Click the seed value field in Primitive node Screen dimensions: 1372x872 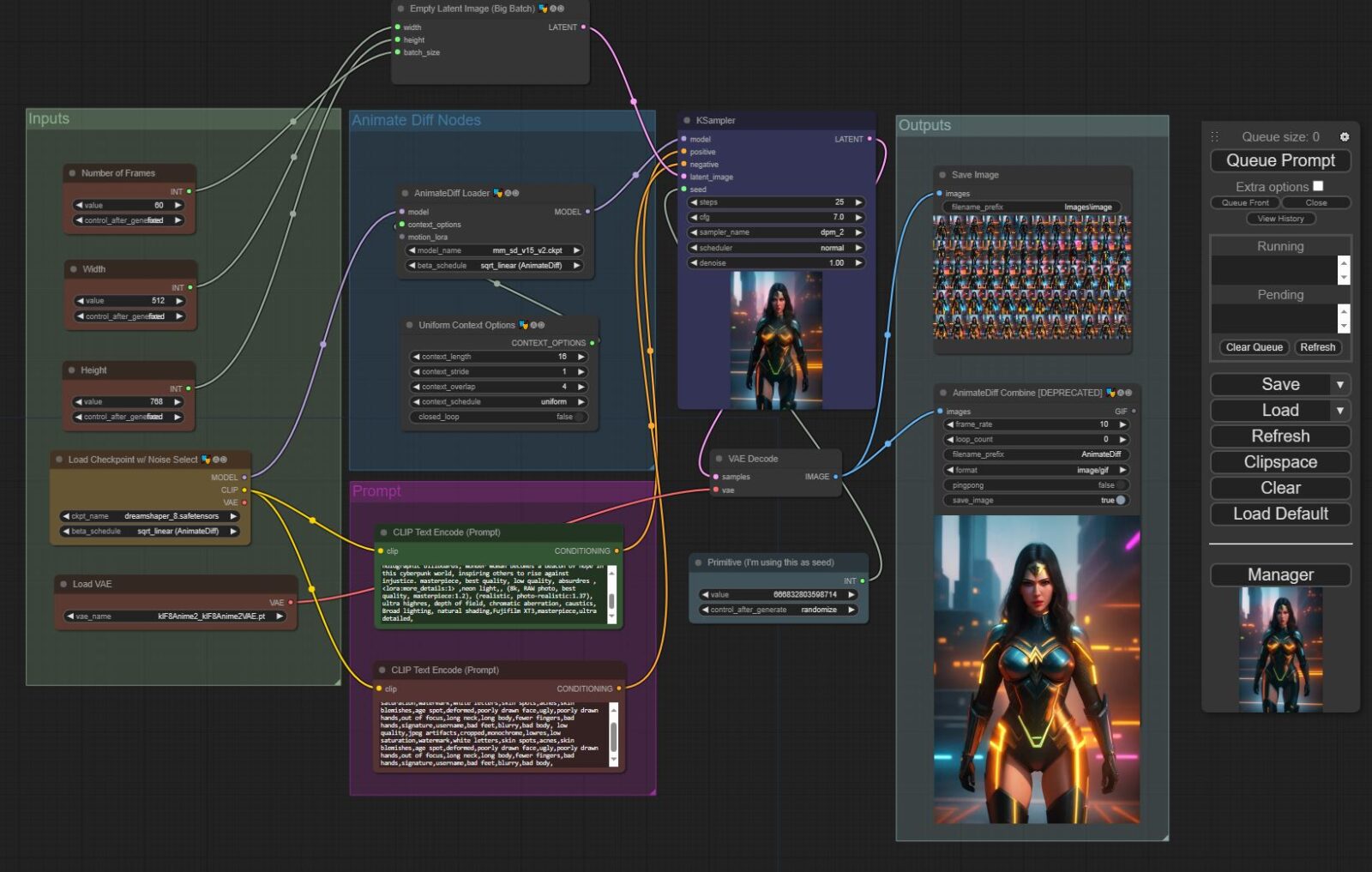point(776,594)
